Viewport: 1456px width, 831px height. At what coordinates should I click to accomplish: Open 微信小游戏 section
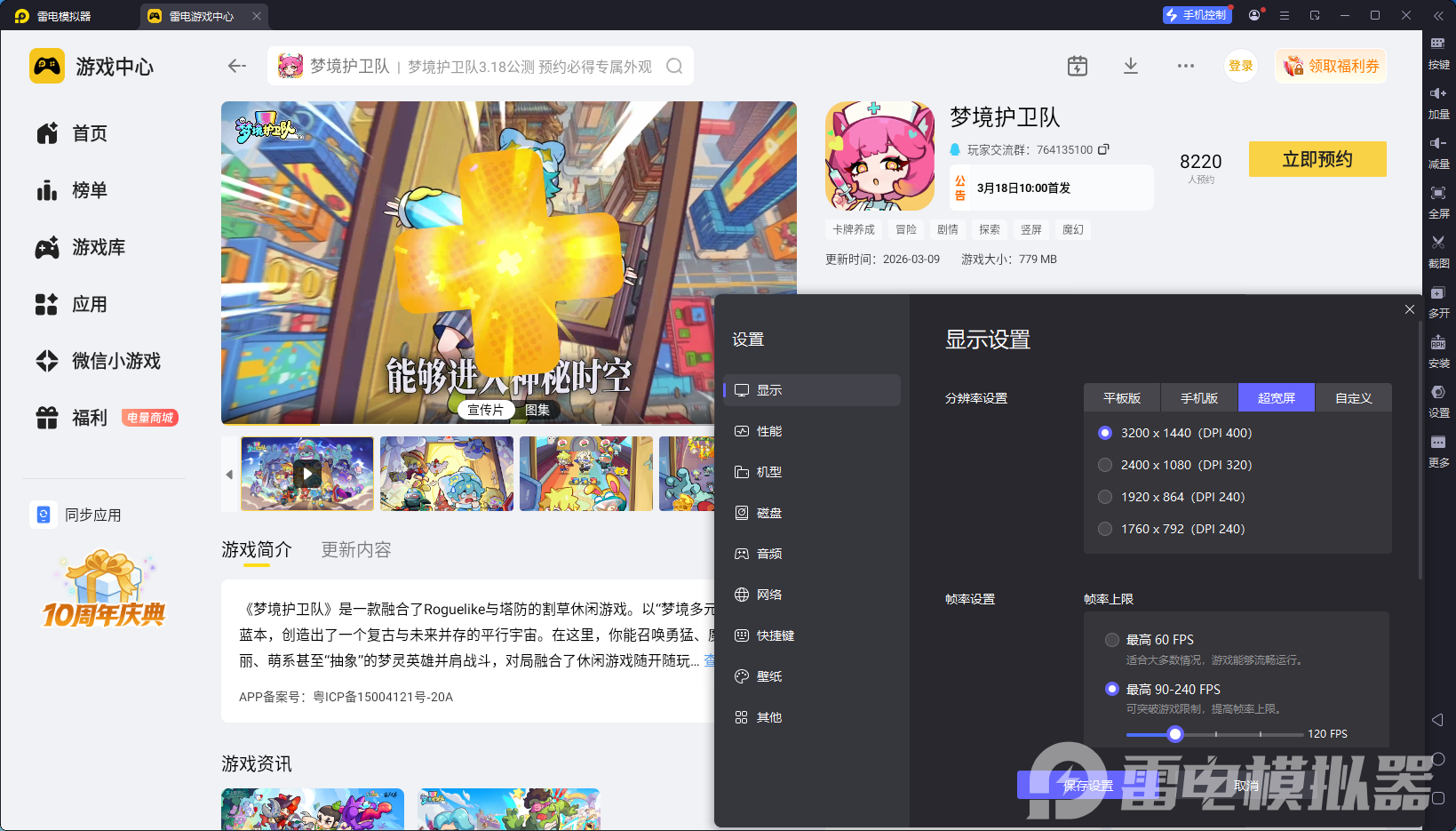click(98, 361)
